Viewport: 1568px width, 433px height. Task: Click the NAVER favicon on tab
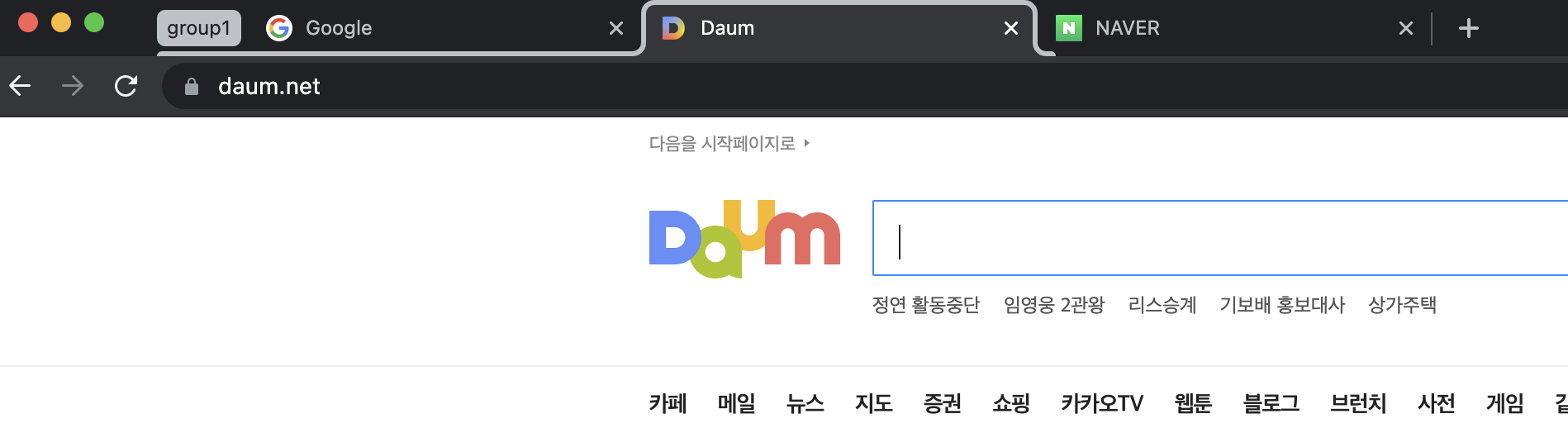(x=1069, y=28)
